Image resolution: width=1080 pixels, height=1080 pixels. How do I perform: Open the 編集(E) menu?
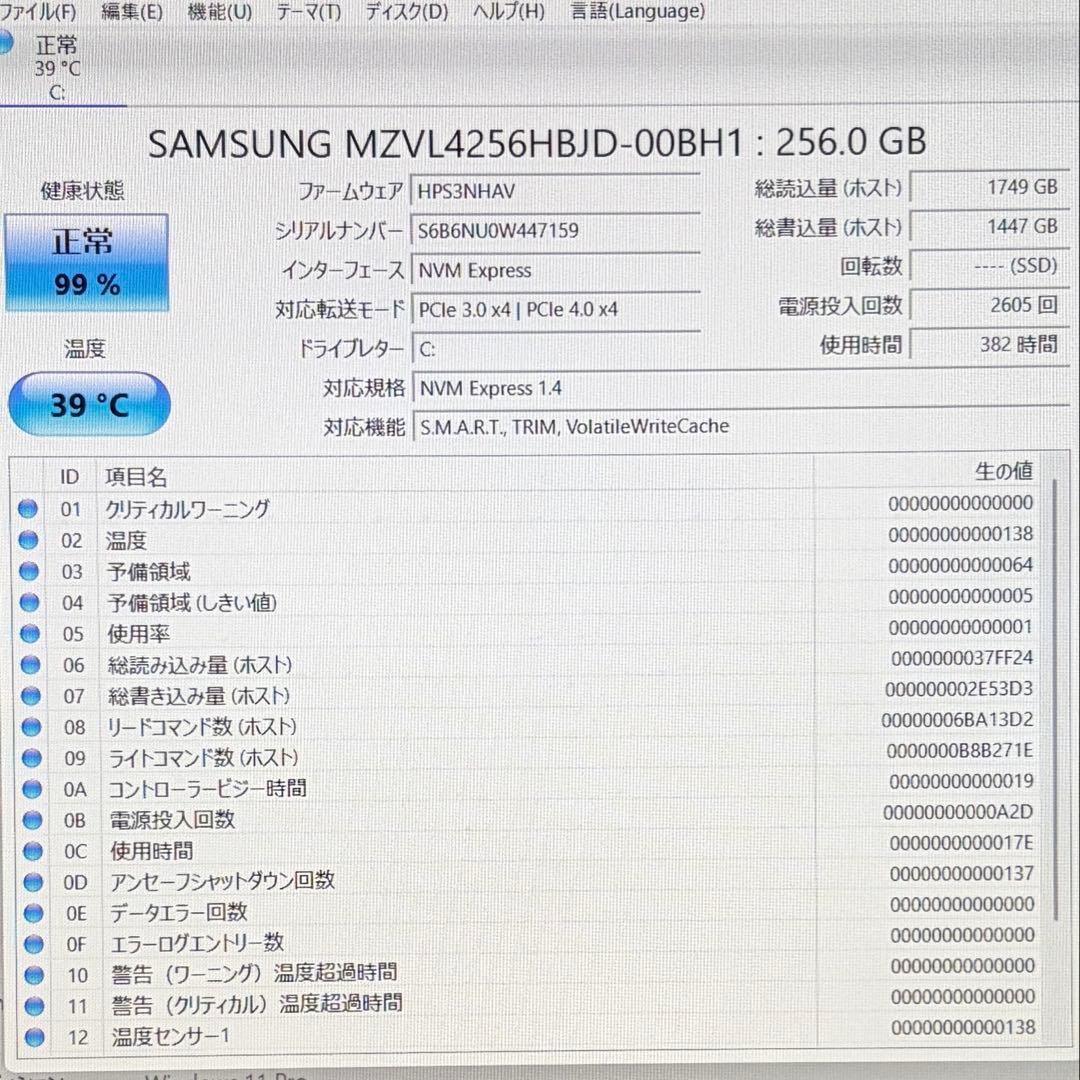tap(132, 12)
